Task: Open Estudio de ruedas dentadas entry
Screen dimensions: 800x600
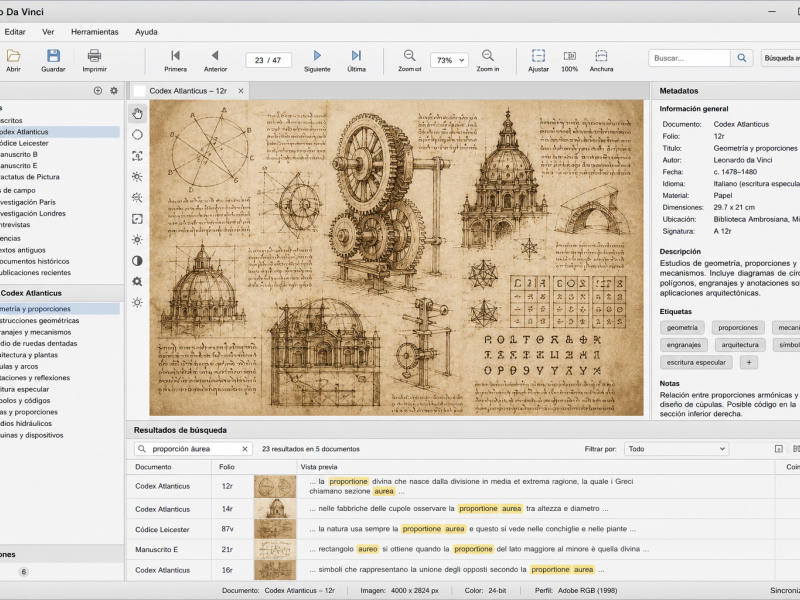Action: (x=38, y=343)
